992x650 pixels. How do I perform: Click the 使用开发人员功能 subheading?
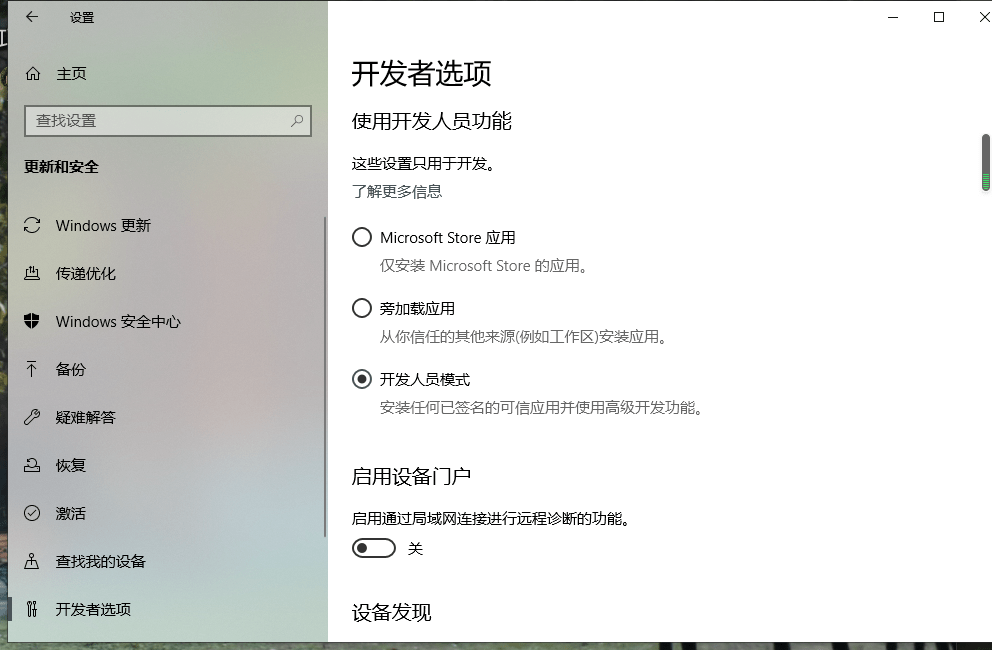431,121
